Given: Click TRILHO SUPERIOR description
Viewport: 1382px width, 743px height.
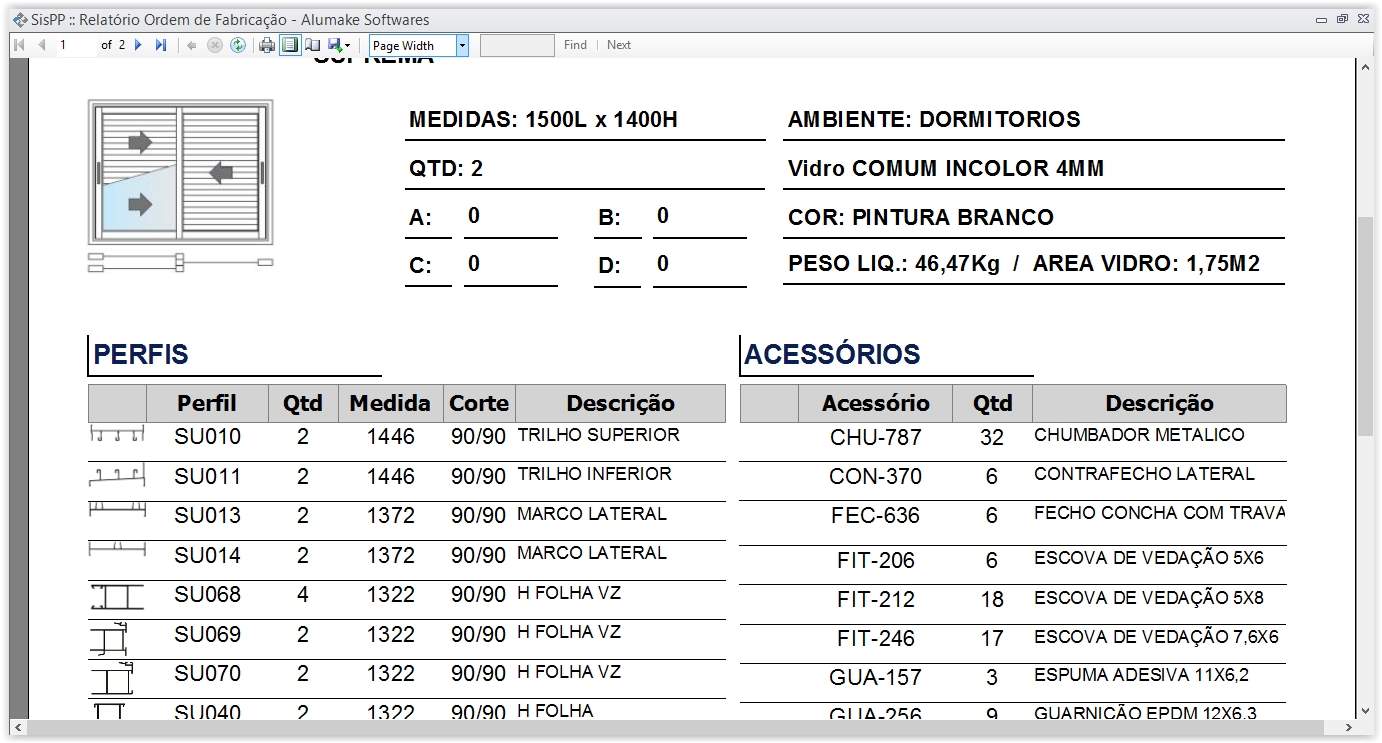Looking at the screenshot, I should [598, 435].
